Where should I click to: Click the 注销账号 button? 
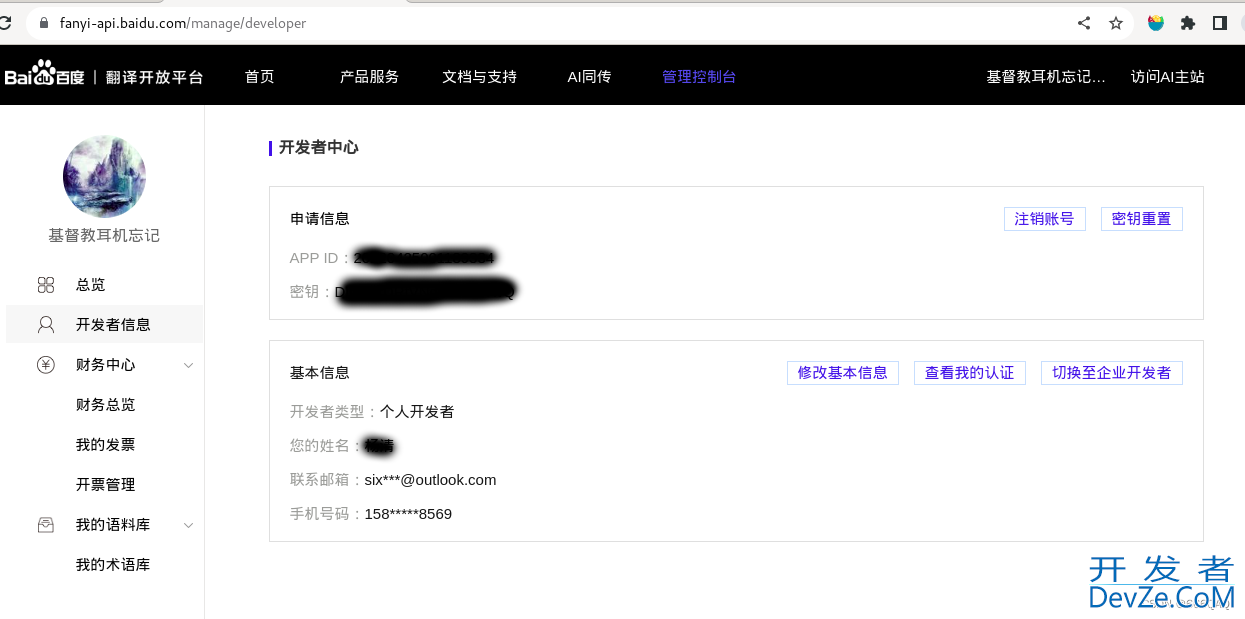(1045, 219)
